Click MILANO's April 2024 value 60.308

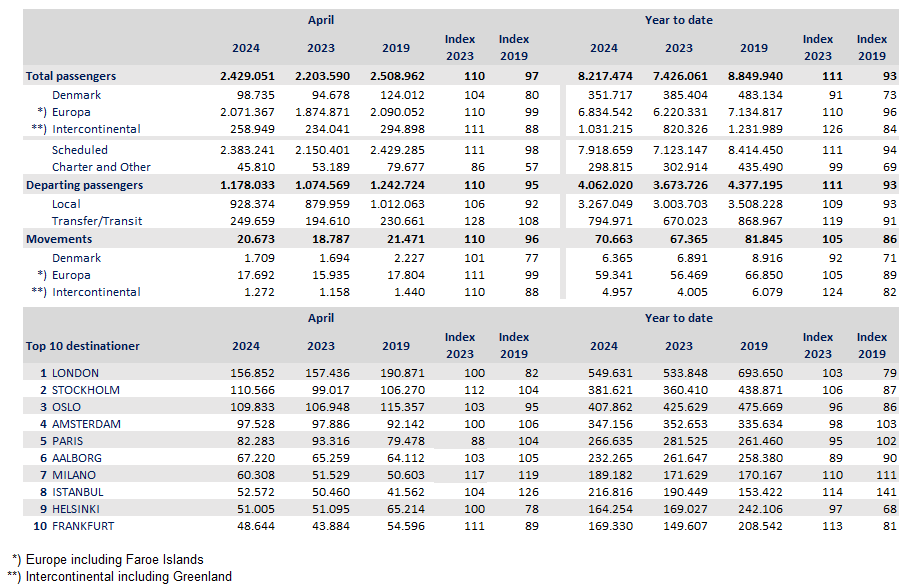click(246, 475)
